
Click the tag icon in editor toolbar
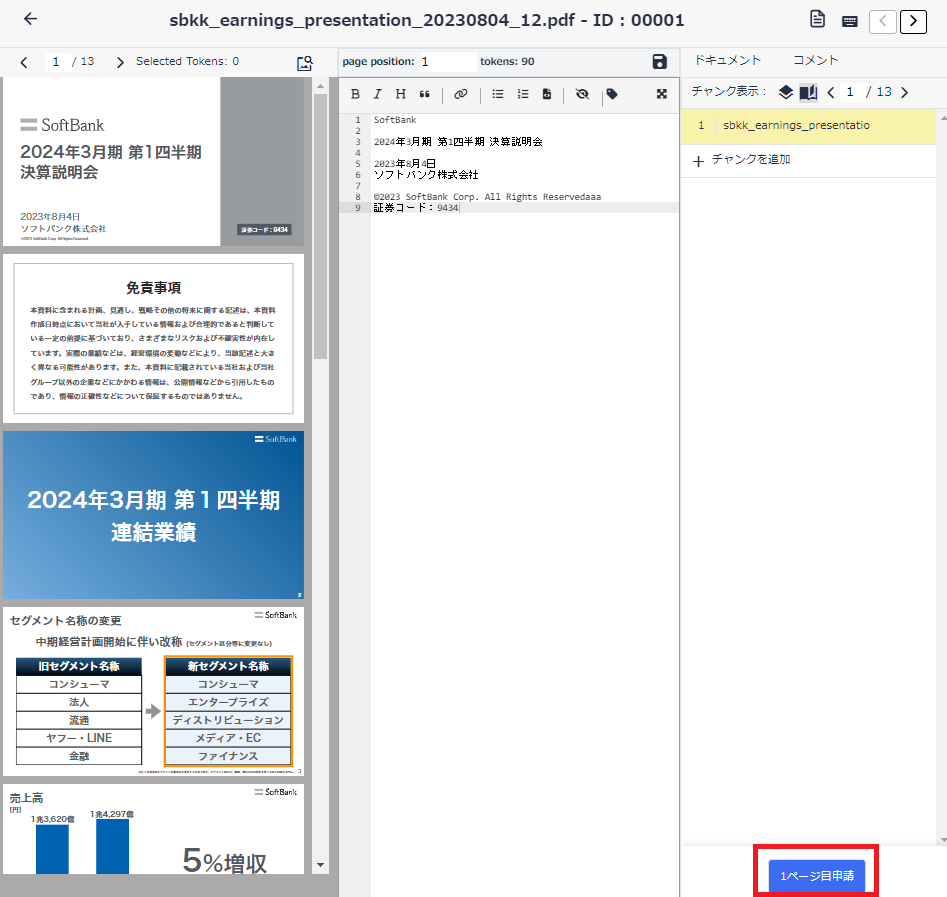pyautogui.click(x=612, y=94)
